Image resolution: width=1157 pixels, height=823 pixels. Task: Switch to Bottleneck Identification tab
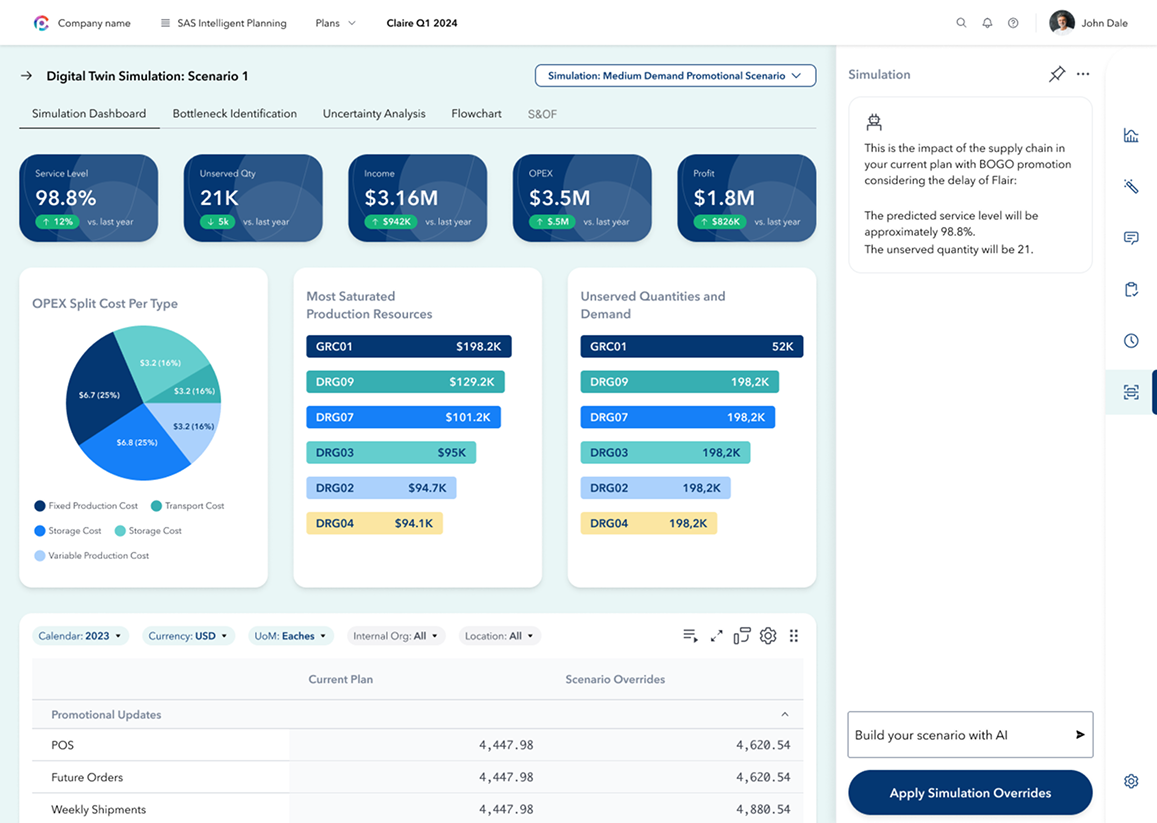pyautogui.click(x=235, y=114)
